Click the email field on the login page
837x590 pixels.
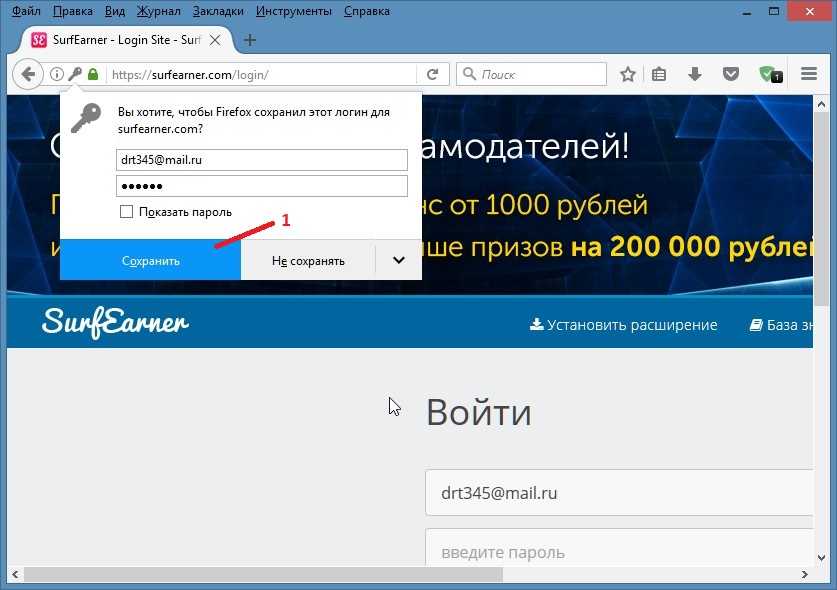coord(619,493)
